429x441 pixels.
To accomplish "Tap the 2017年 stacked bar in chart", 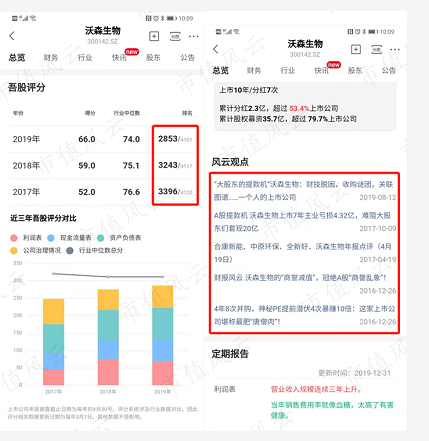I will point(53,342).
